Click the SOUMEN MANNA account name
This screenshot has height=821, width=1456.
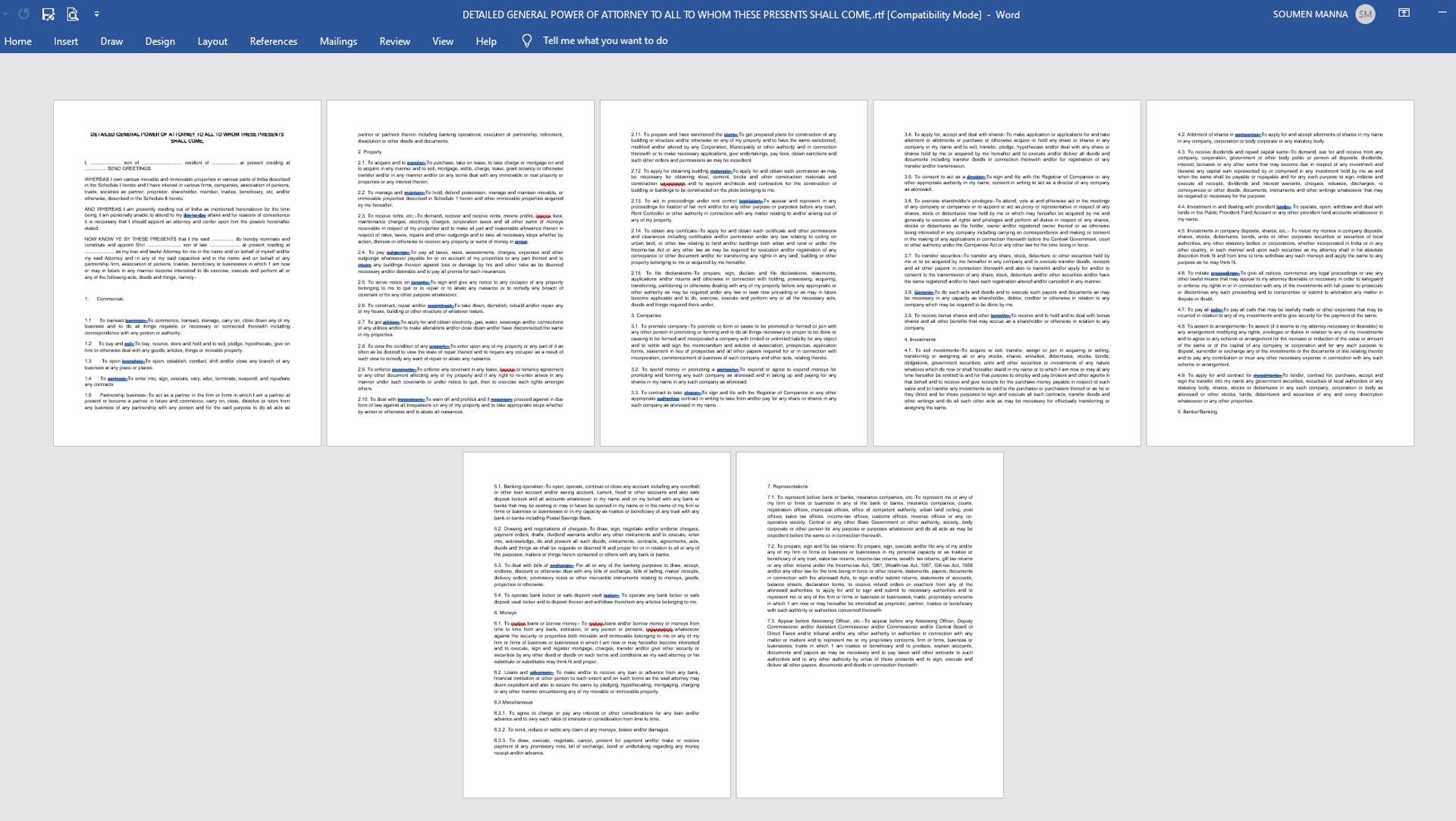point(1310,14)
